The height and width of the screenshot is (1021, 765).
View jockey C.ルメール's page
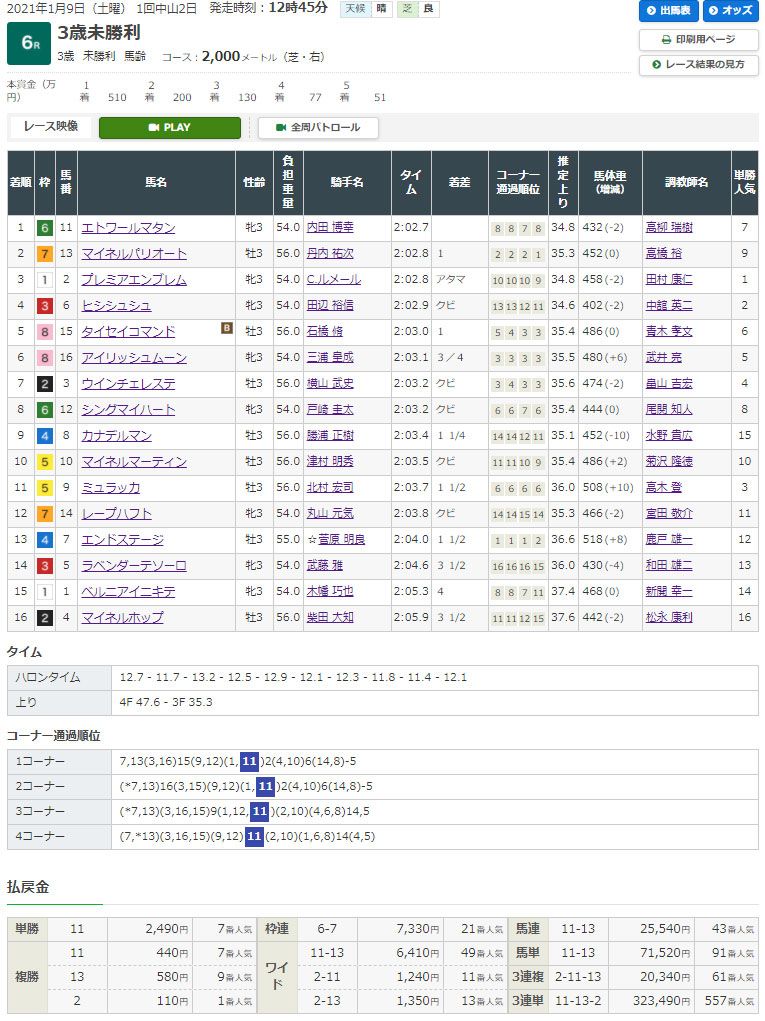[335, 280]
